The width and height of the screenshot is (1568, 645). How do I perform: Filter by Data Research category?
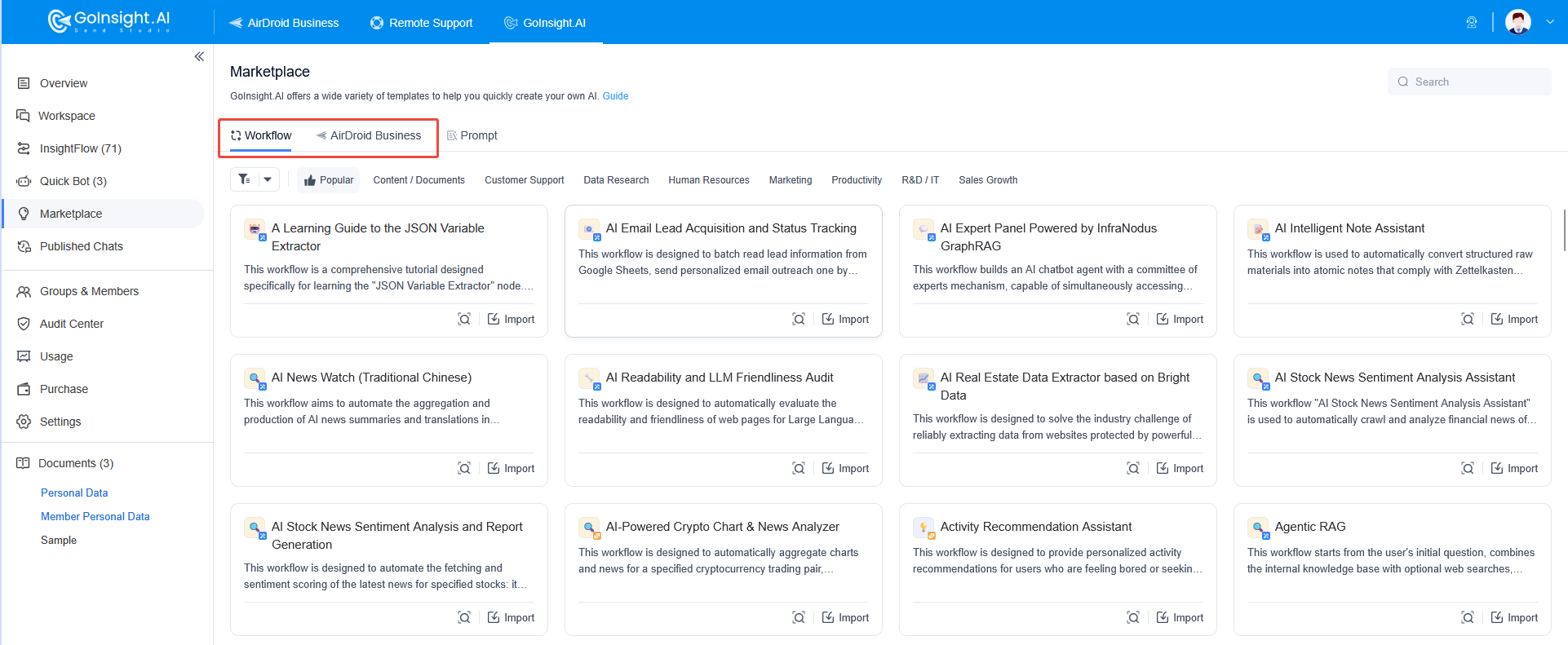(x=616, y=180)
